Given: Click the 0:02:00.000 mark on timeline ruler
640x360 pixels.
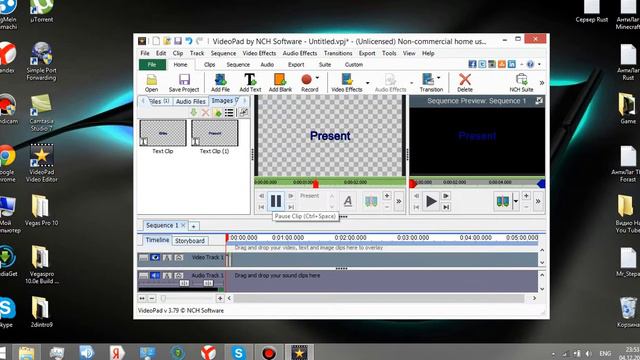Looking at the screenshot, I should pyautogui.click(x=350, y=238).
